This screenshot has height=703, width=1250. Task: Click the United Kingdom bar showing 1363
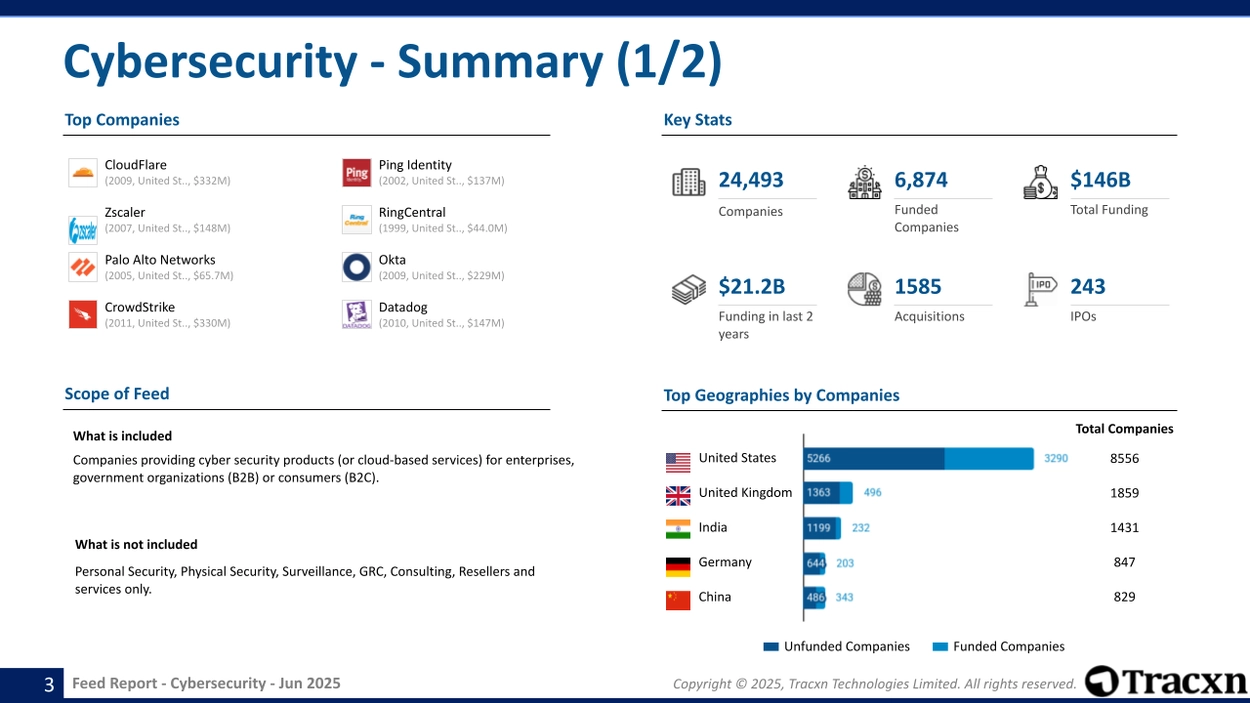pyautogui.click(x=822, y=493)
